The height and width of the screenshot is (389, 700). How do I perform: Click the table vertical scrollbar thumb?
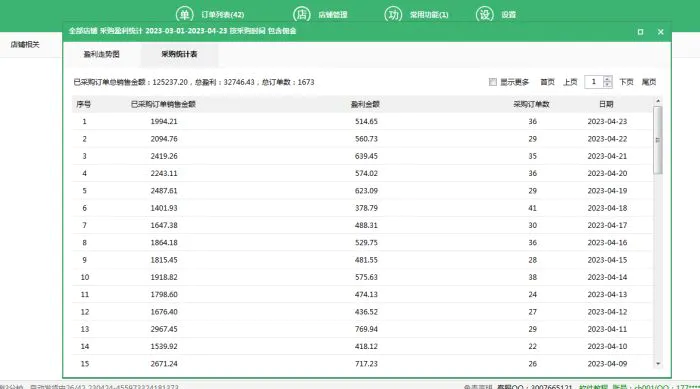658,140
